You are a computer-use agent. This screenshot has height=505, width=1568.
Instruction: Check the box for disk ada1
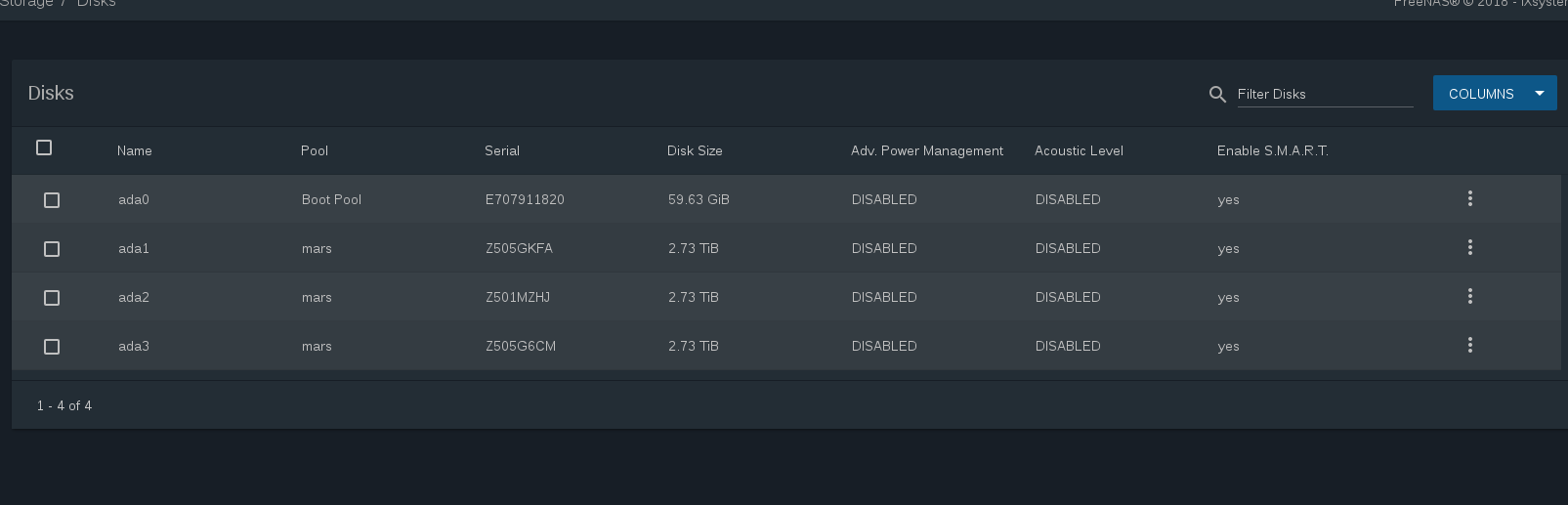52,249
